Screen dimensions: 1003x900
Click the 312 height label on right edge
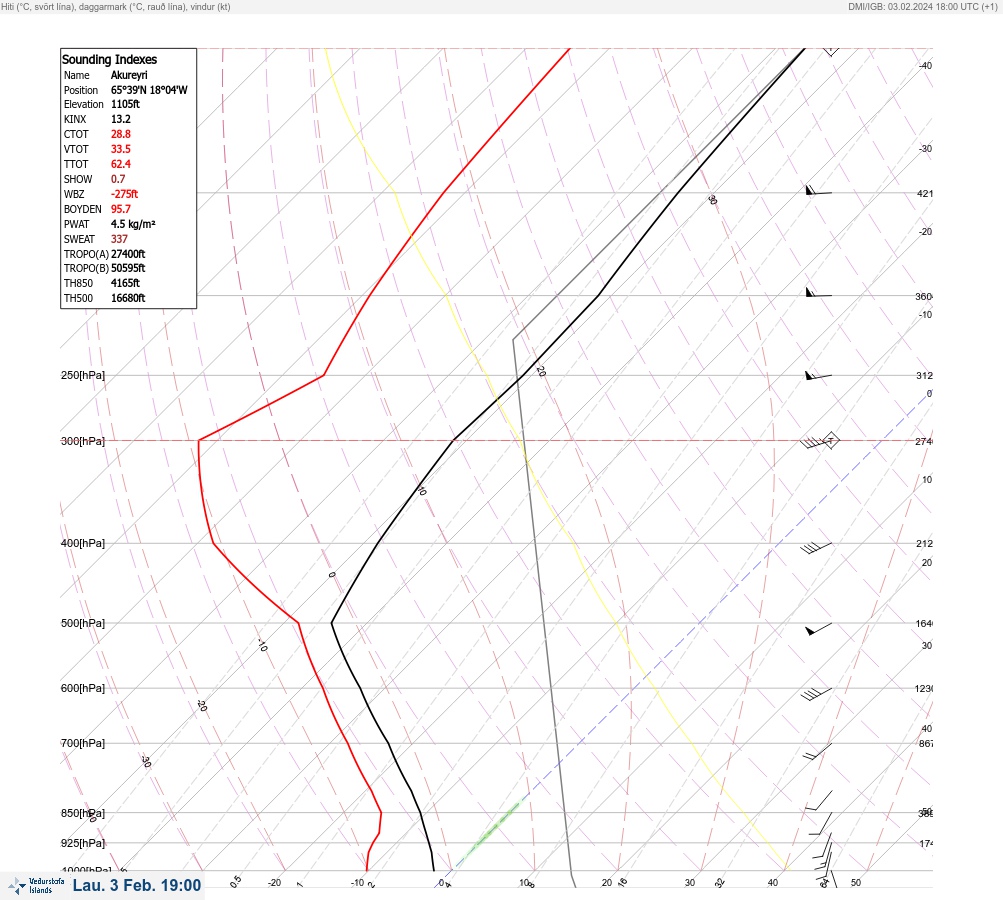pyautogui.click(x=925, y=376)
